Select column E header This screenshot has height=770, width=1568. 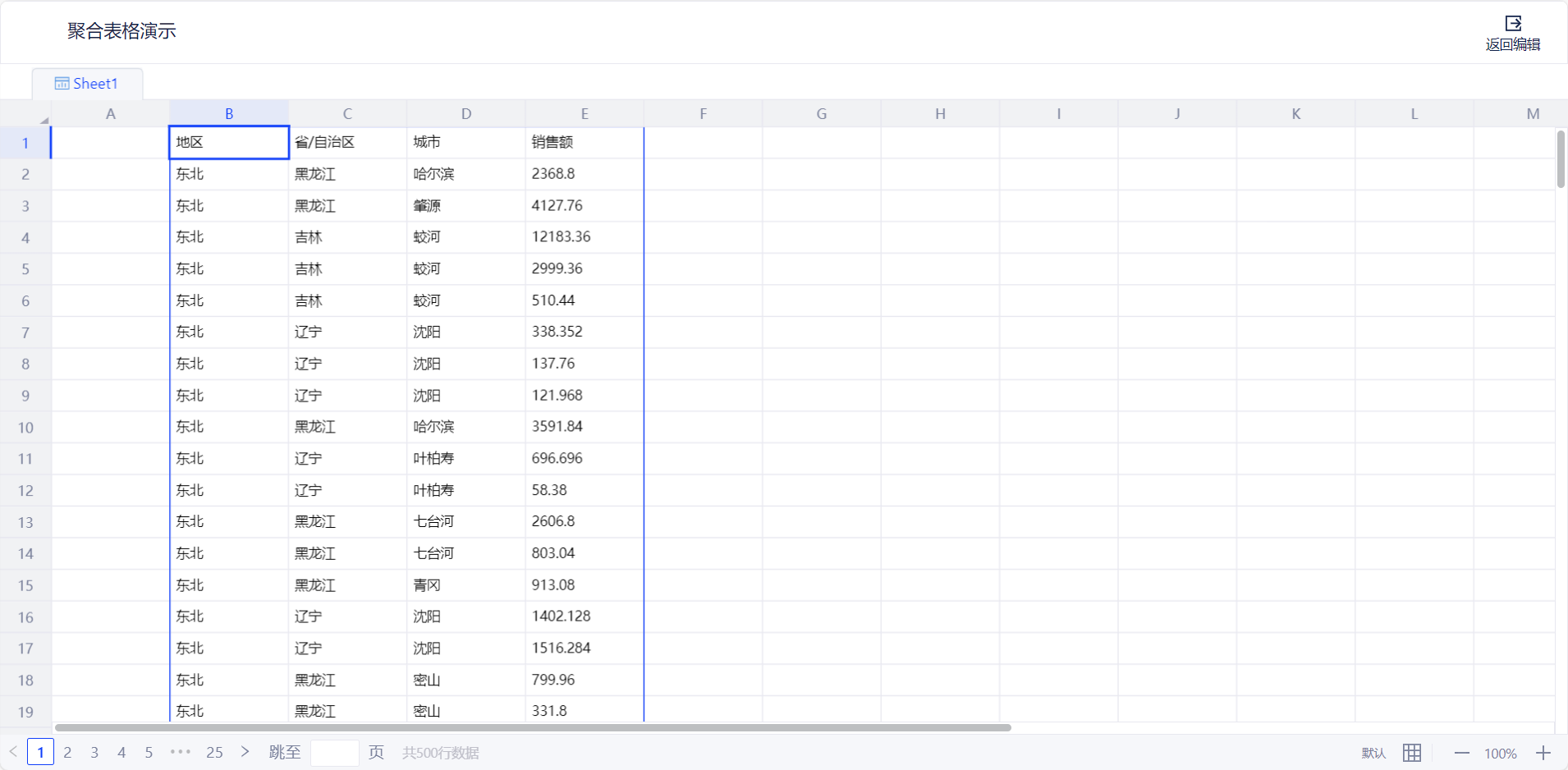[584, 114]
